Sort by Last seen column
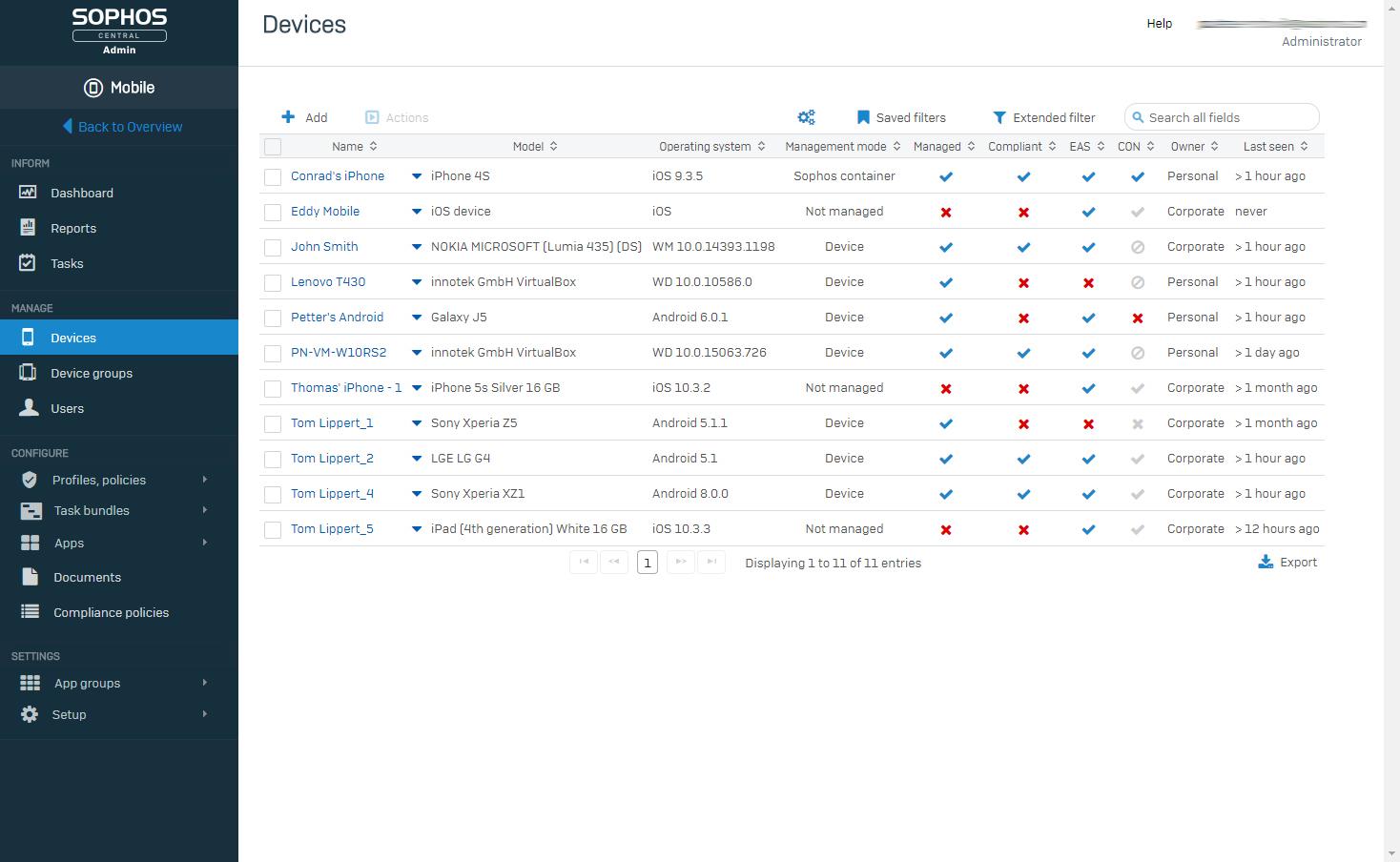Screen dimensions: 1400x862 pos(1275,146)
